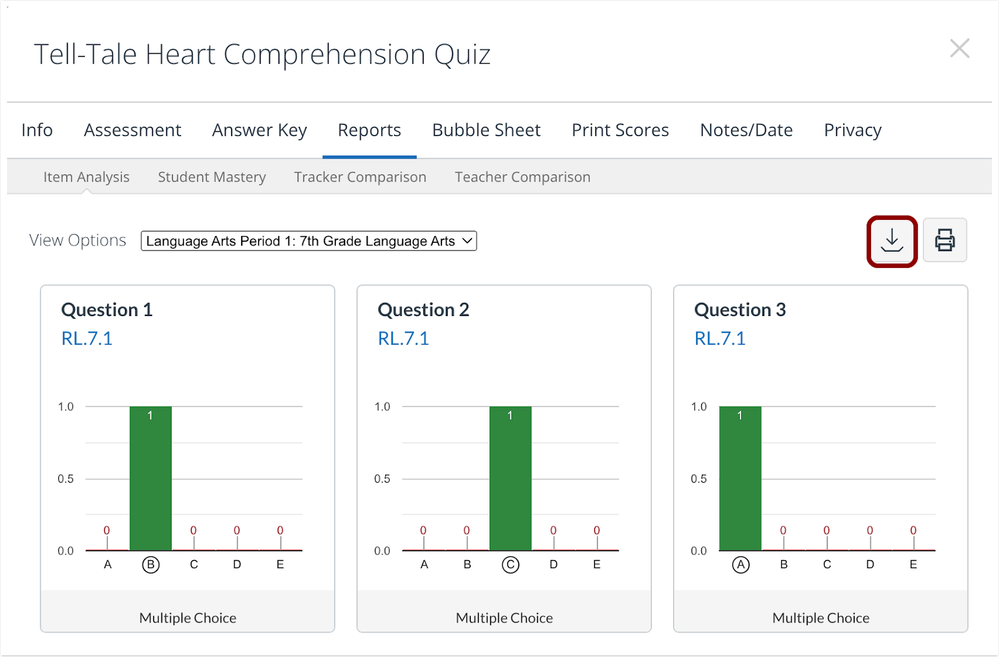This screenshot has width=999, height=657.
Task: Show the Student Mastery report
Action: 212,177
